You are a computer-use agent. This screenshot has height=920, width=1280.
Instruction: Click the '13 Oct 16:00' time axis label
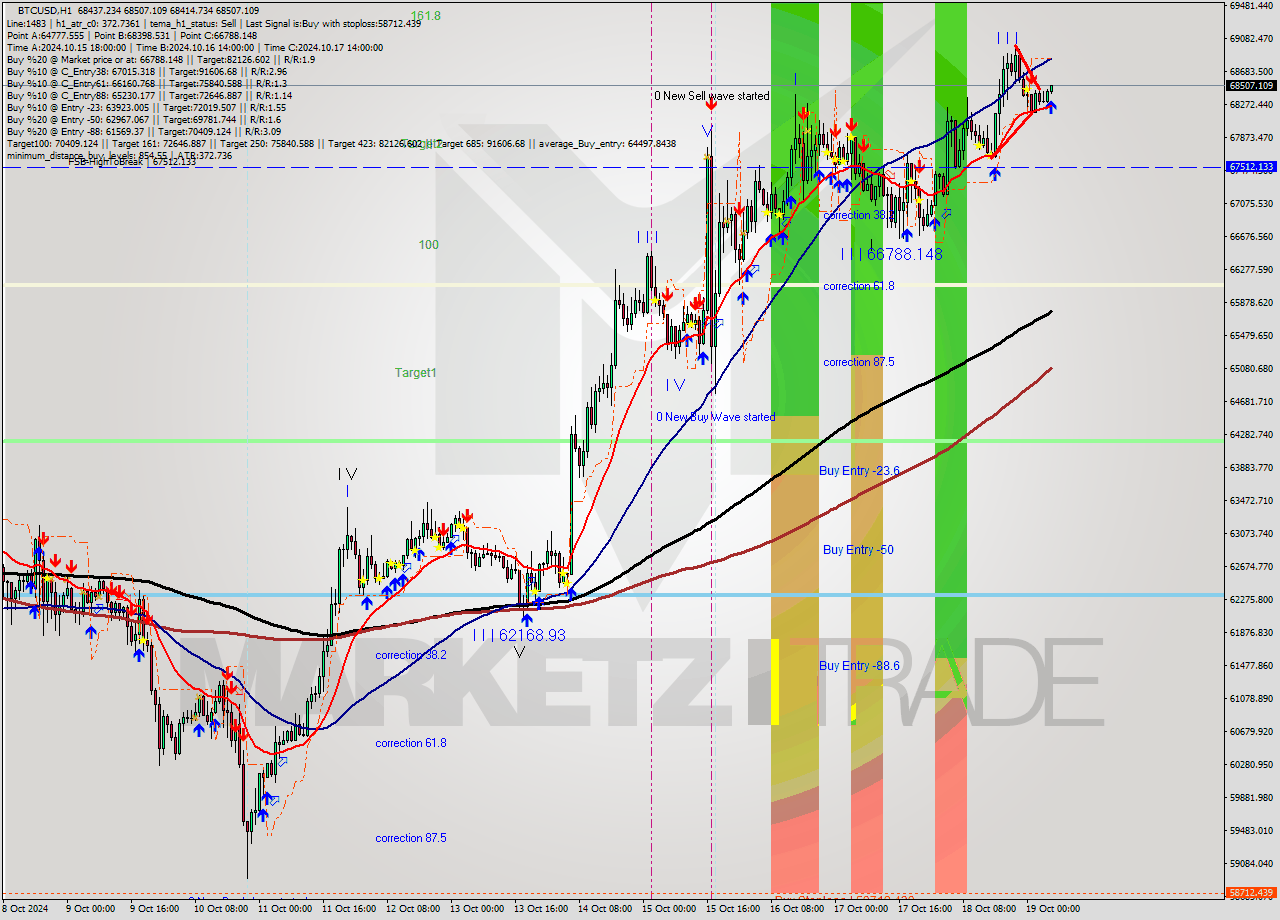click(539, 908)
